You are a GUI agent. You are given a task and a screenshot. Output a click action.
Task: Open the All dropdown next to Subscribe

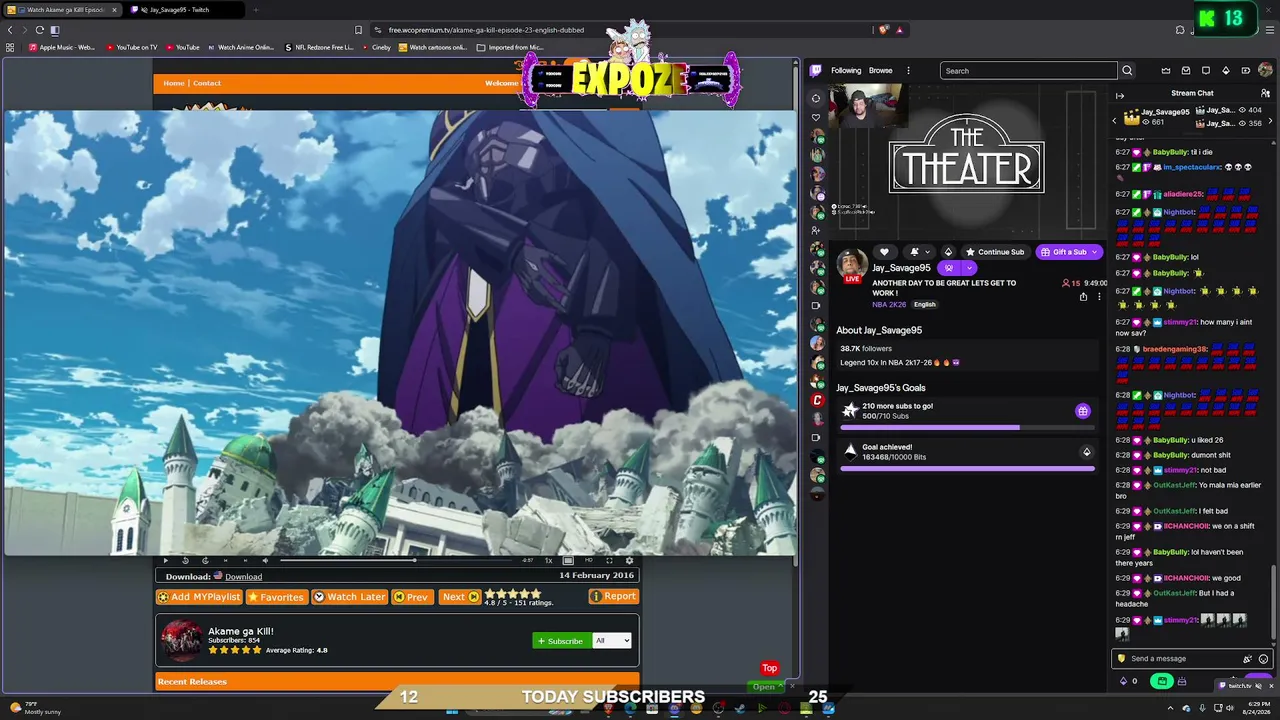612,641
